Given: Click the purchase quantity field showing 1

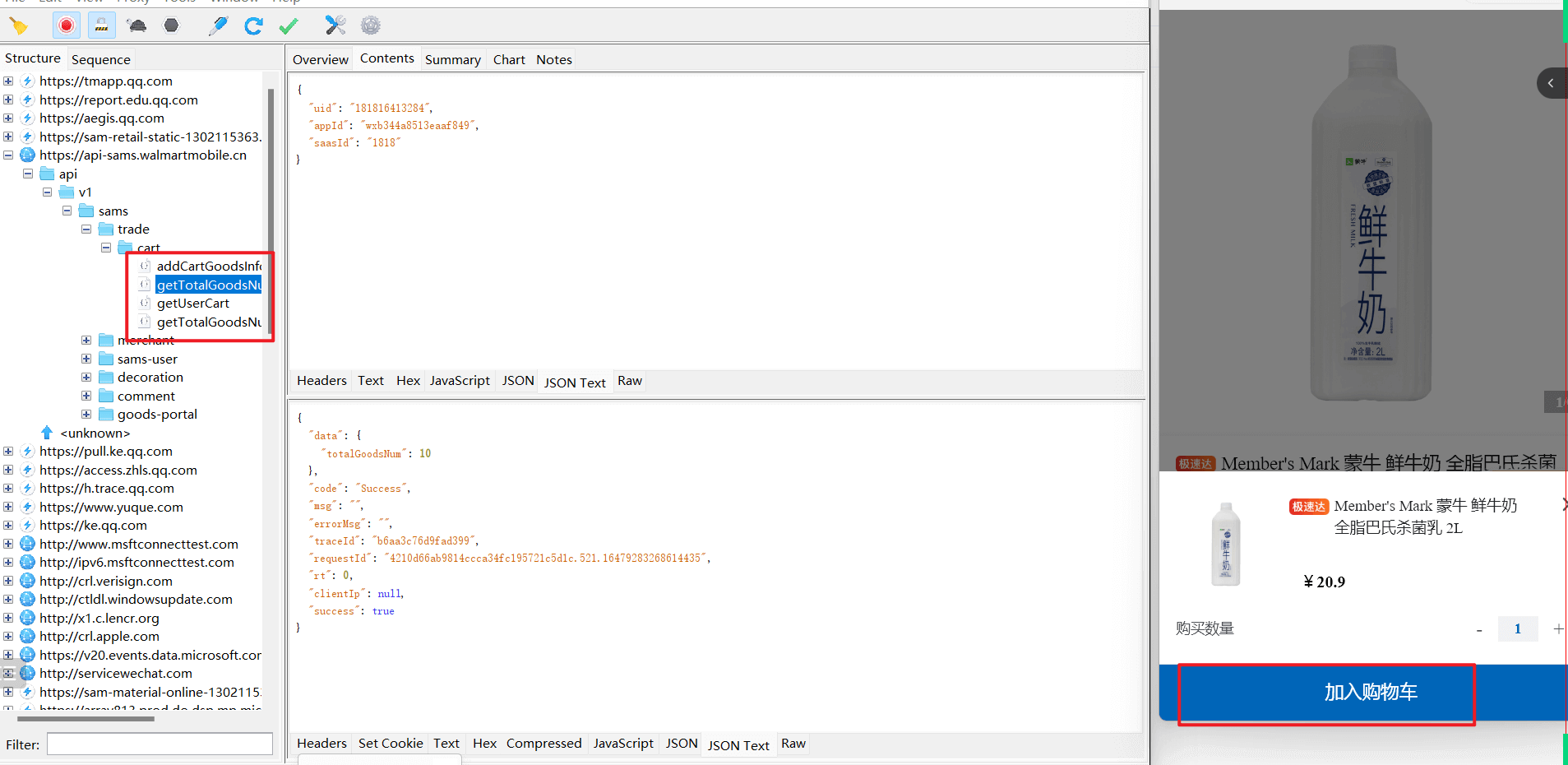Looking at the screenshot, I should (1518, 628).
